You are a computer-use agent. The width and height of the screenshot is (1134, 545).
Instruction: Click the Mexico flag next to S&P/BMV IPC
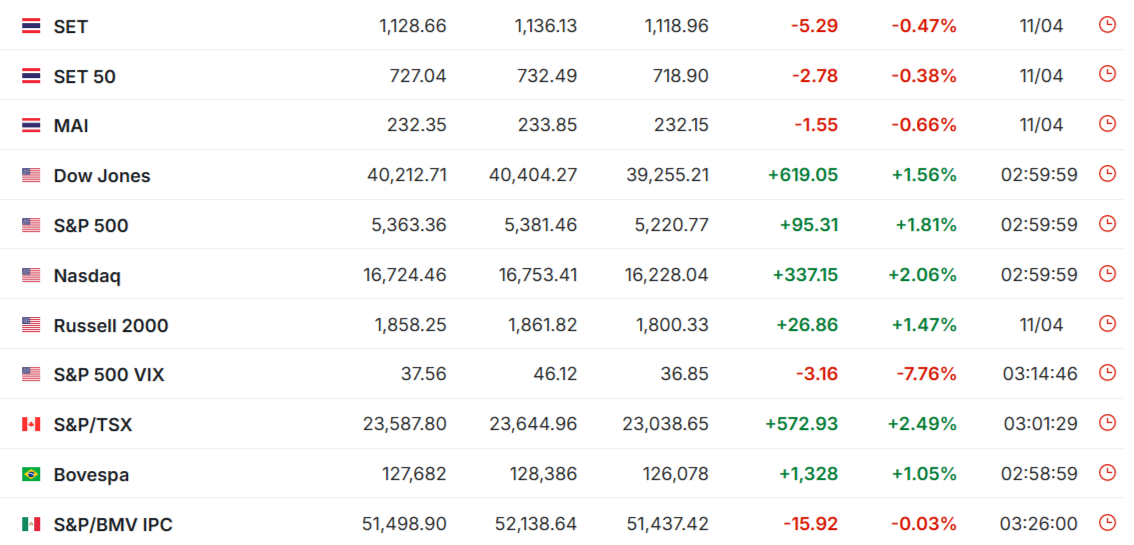(x=30, y=524)
